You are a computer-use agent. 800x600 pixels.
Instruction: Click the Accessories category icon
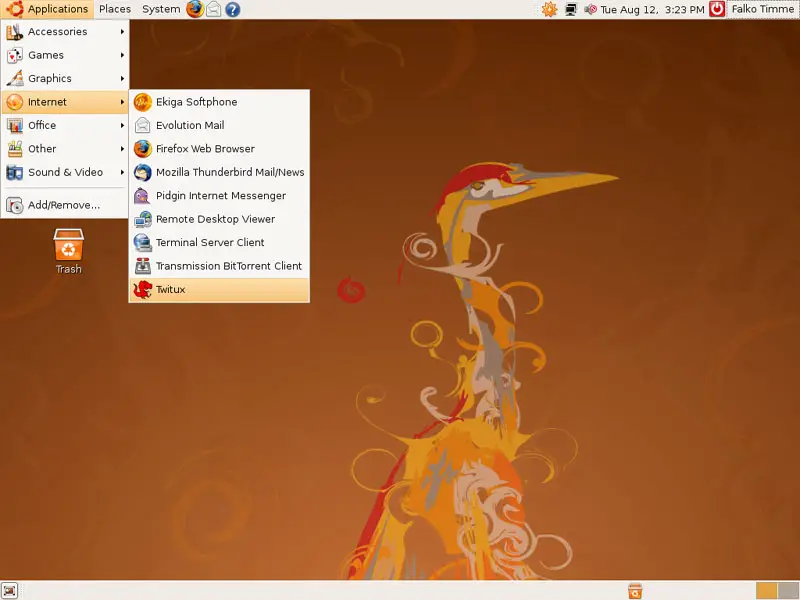click(x=14, y=32)
